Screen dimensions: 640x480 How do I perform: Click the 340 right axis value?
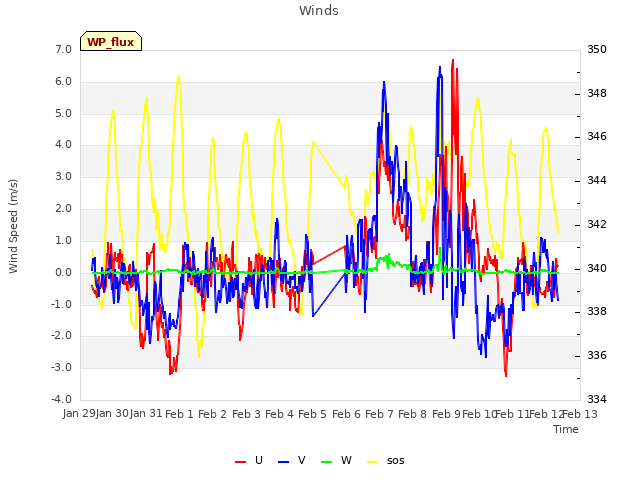click(x=597, y=269)
